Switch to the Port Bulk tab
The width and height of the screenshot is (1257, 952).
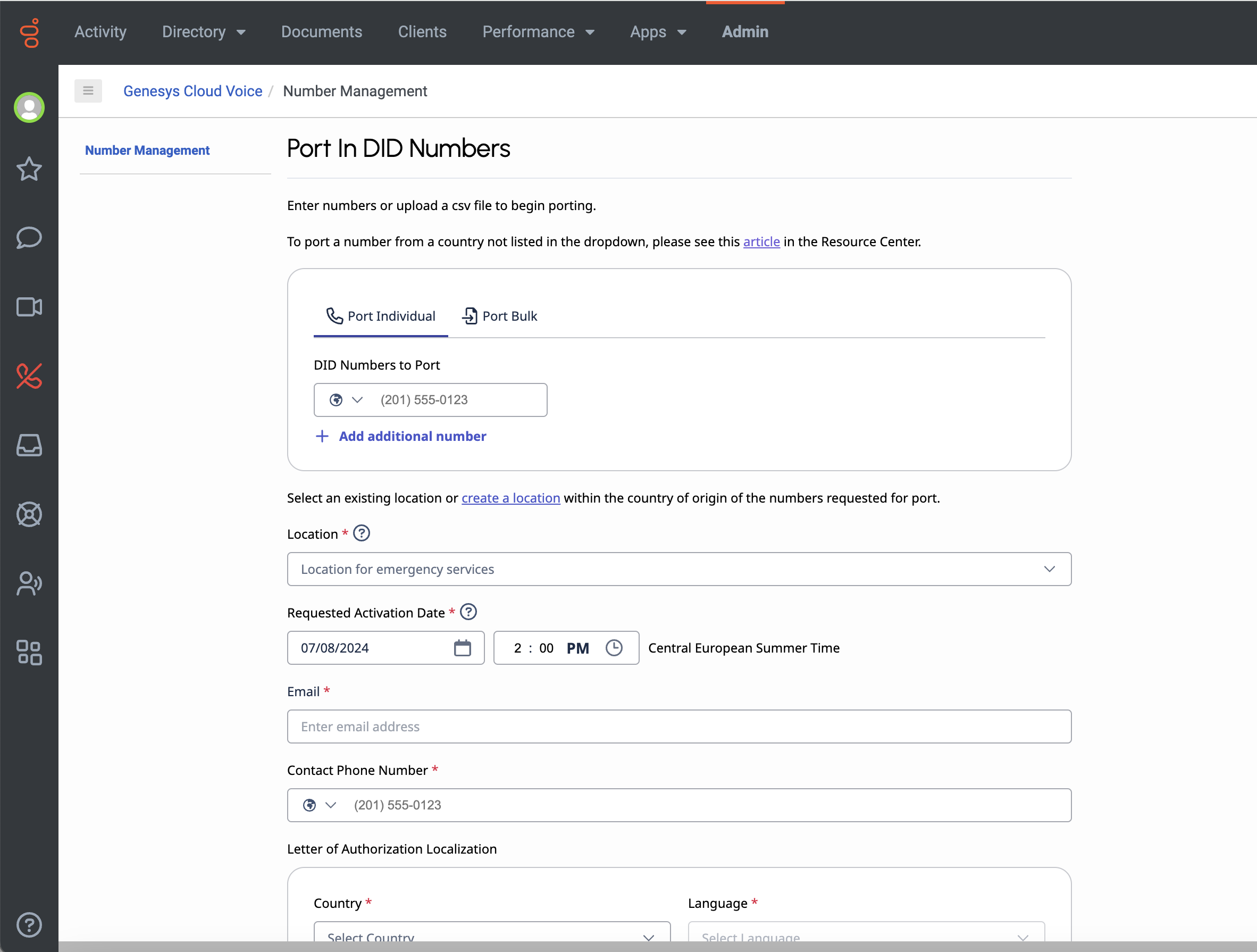tap(499, 316)
